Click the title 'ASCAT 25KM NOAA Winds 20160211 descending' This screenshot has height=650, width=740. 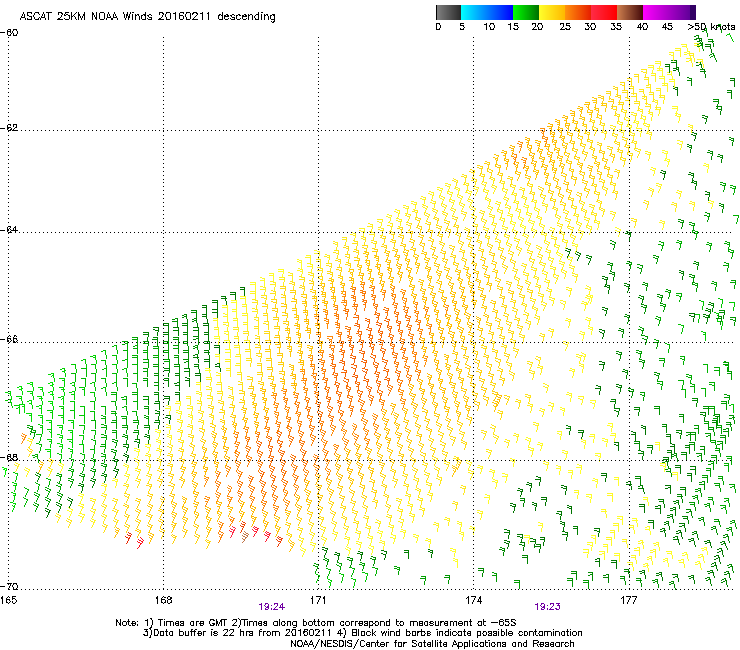click(147, 17)
